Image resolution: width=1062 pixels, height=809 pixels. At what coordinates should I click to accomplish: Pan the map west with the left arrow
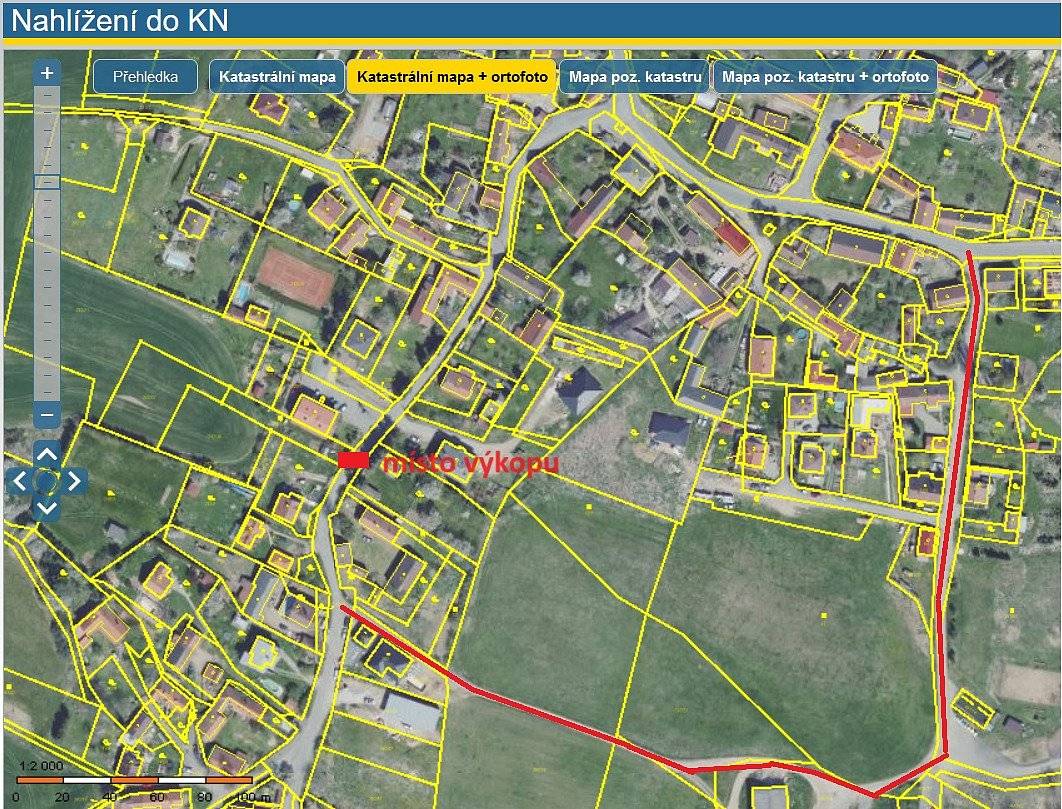click(18, 479)
